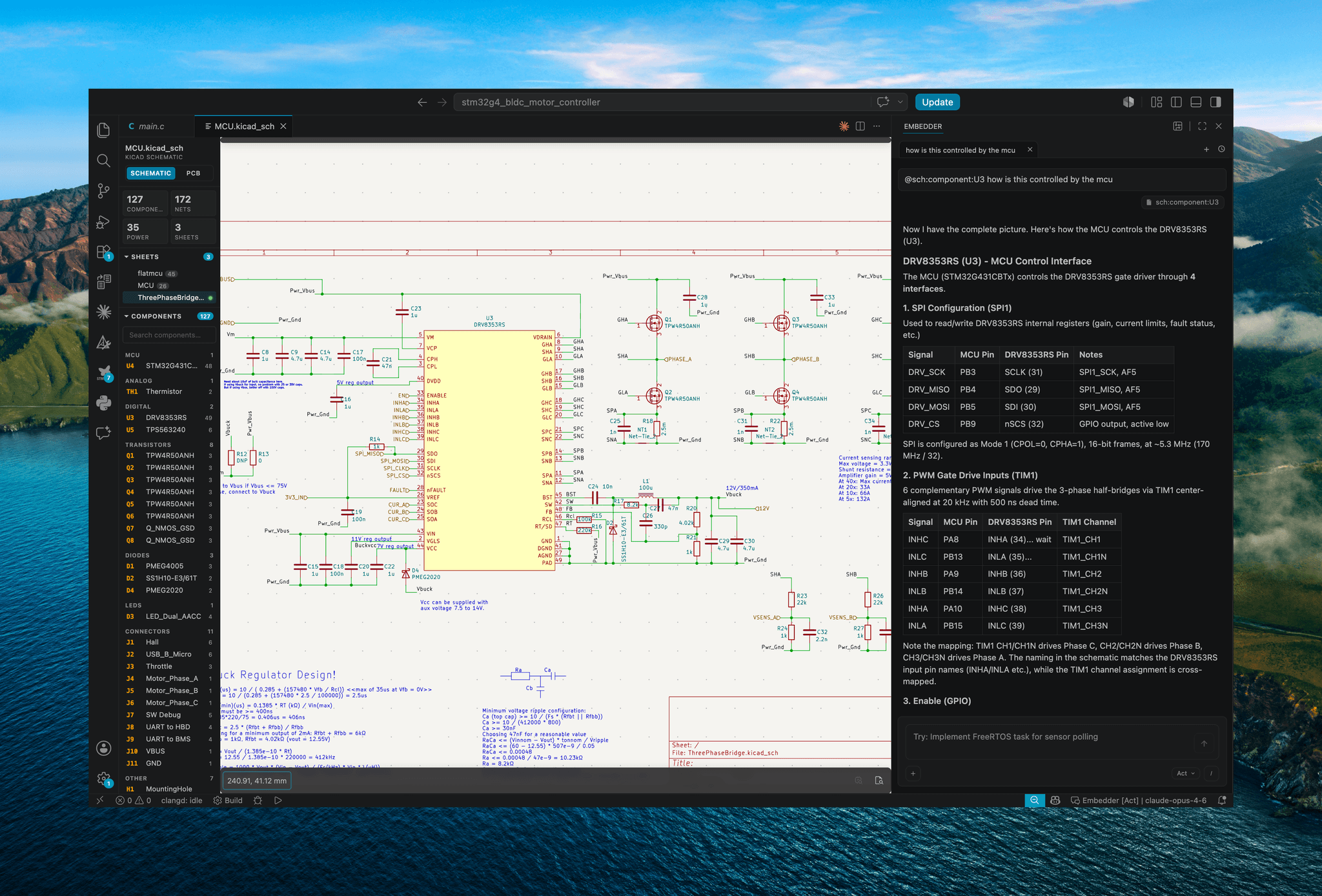Image resolution: width=1322 pixels, height=896 pixels.
Task: Click the errors and warnings count in status bar
Action: tap(134, 800)
